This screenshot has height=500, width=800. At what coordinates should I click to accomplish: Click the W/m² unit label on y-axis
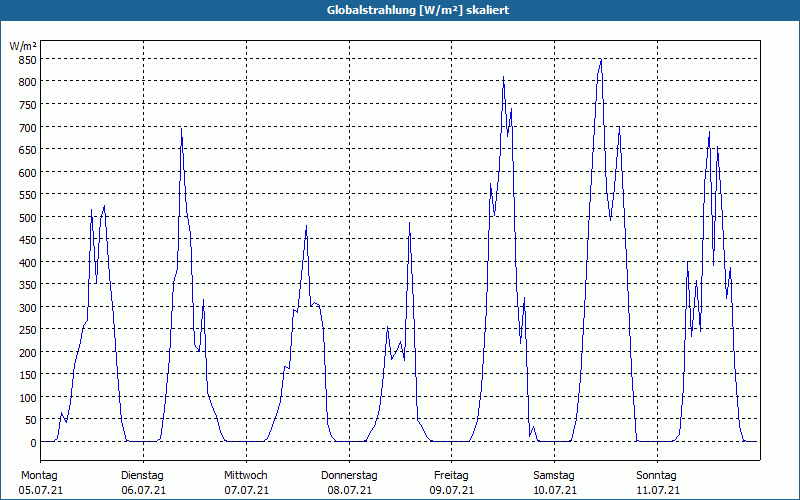point(23,46)
